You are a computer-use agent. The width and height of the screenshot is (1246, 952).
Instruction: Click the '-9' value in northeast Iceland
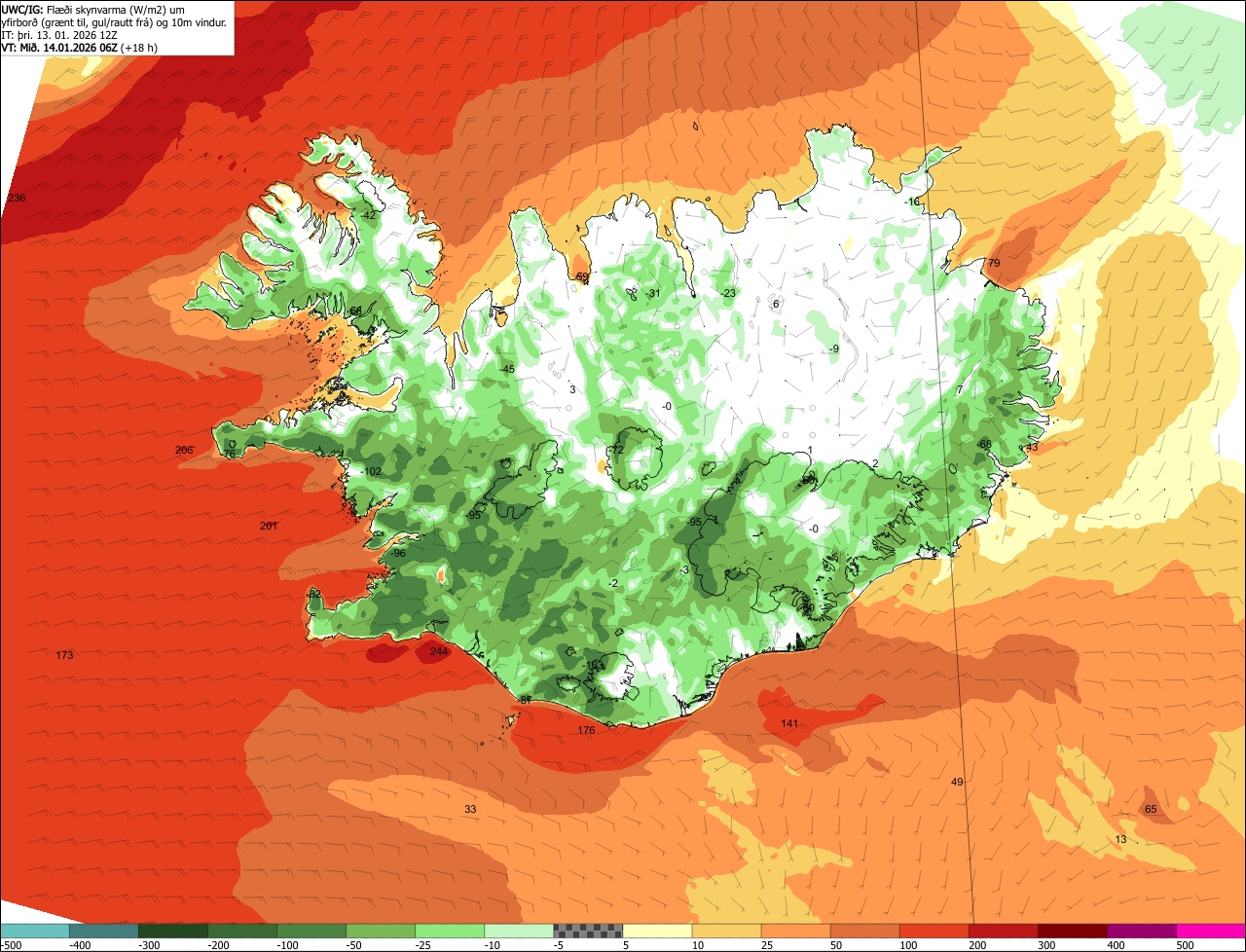(x=833, y=348)
